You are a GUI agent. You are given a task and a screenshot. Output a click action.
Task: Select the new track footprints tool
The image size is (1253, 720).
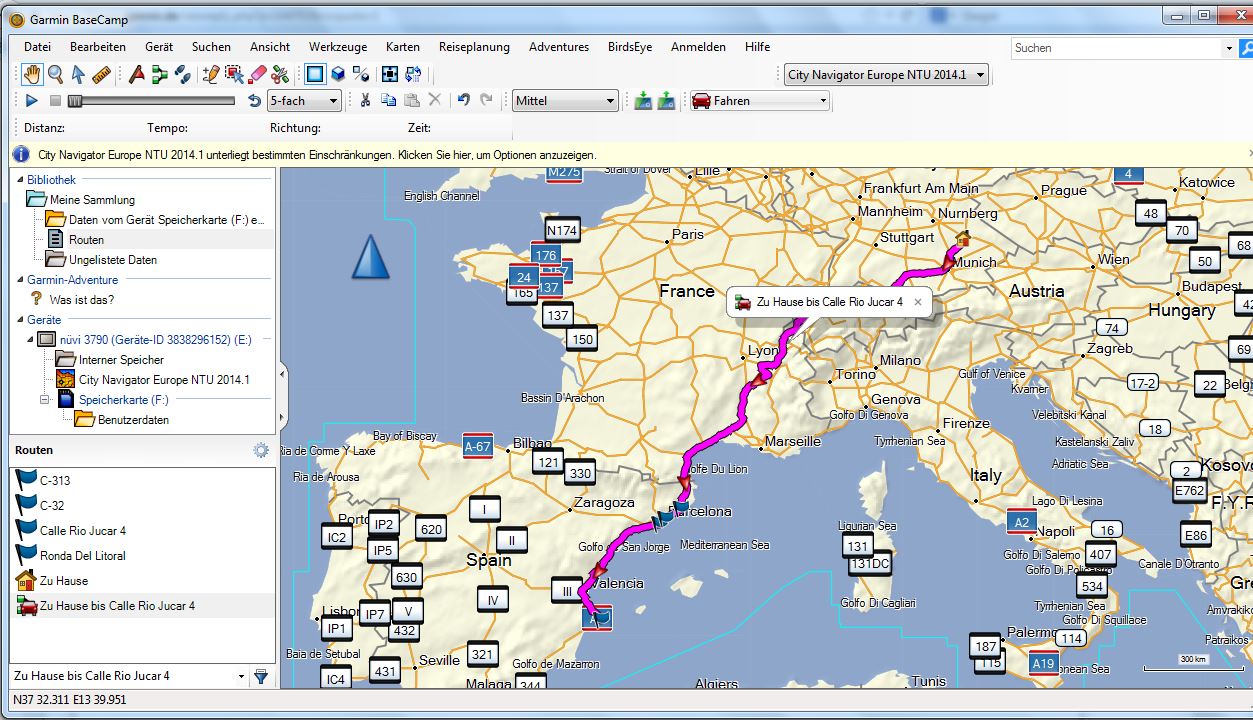click(x=182, y=74)
